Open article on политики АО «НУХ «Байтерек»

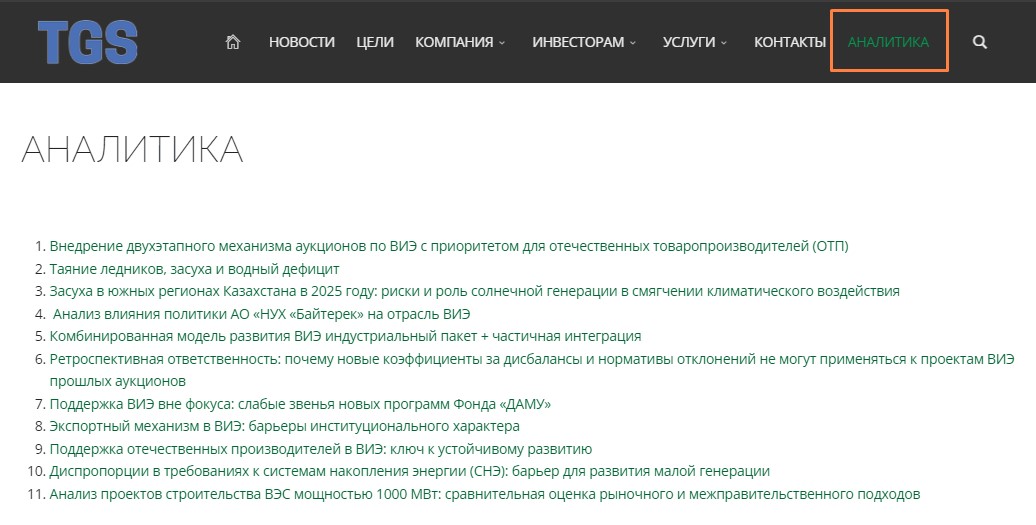(x=262, y=314)
